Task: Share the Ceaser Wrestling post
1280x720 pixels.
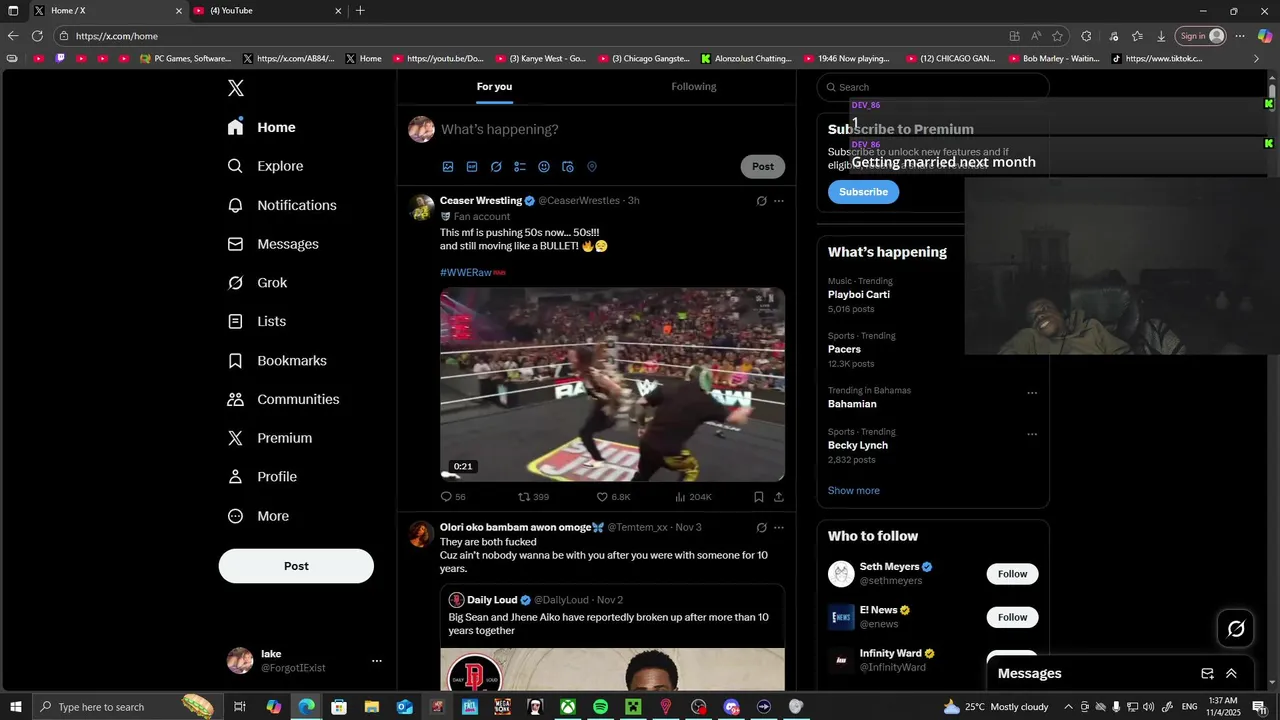Action: [779, 497]
